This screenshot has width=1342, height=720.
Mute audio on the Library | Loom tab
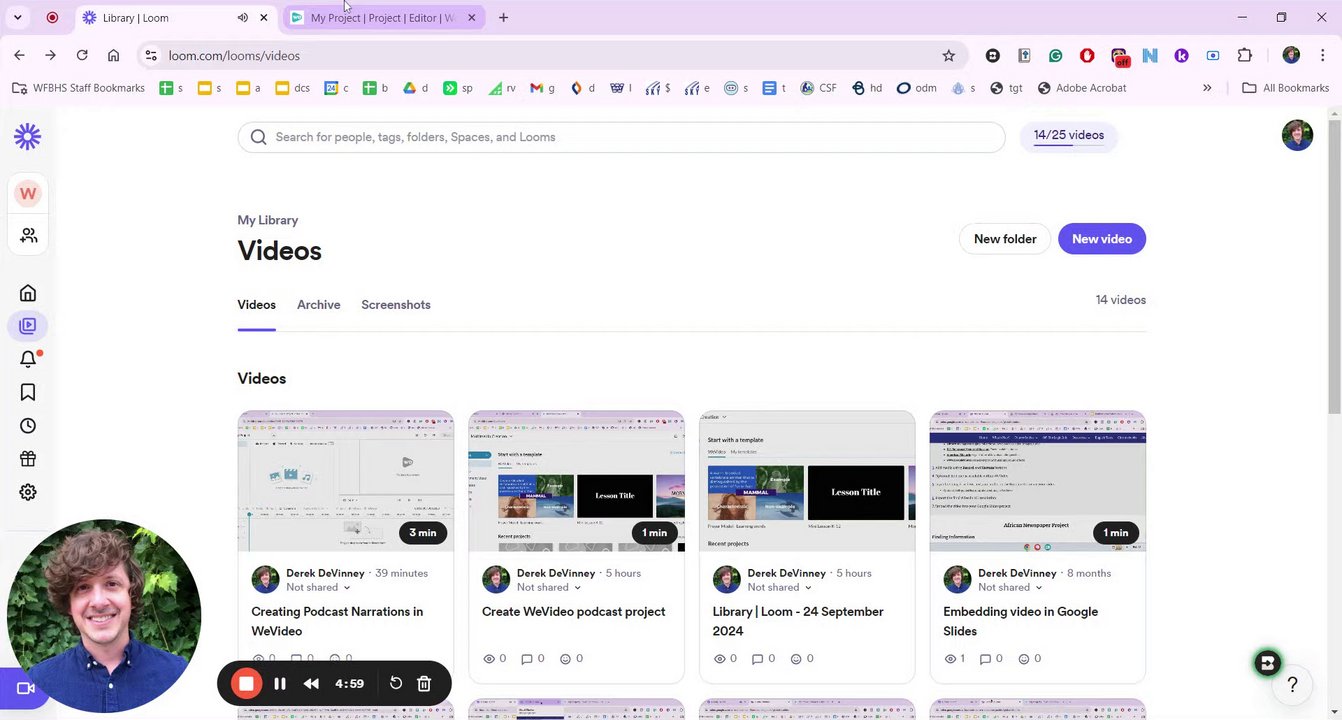pyautogui.click(x=243, y=18)
